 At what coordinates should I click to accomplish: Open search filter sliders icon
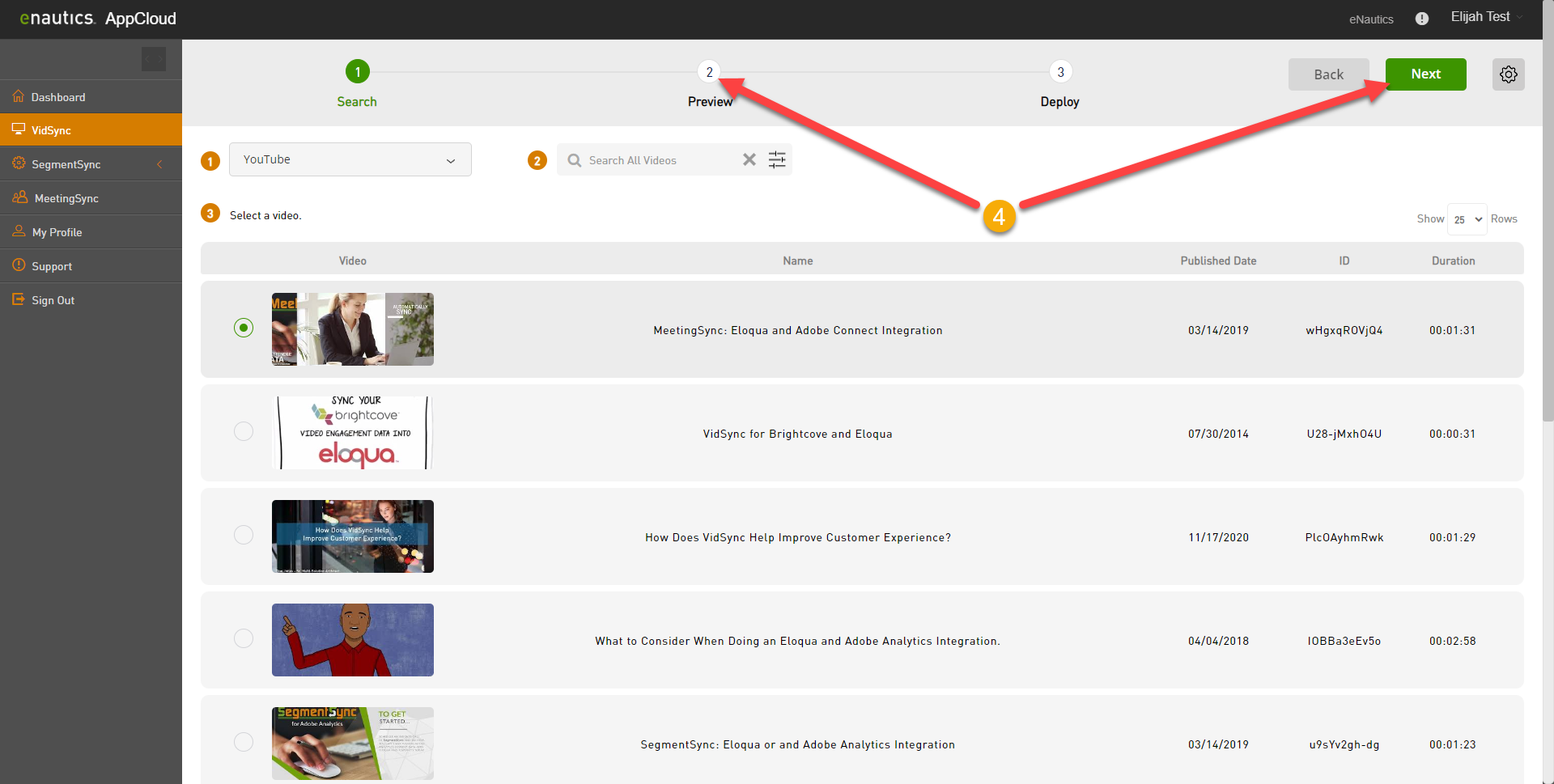tap(777, 159)
